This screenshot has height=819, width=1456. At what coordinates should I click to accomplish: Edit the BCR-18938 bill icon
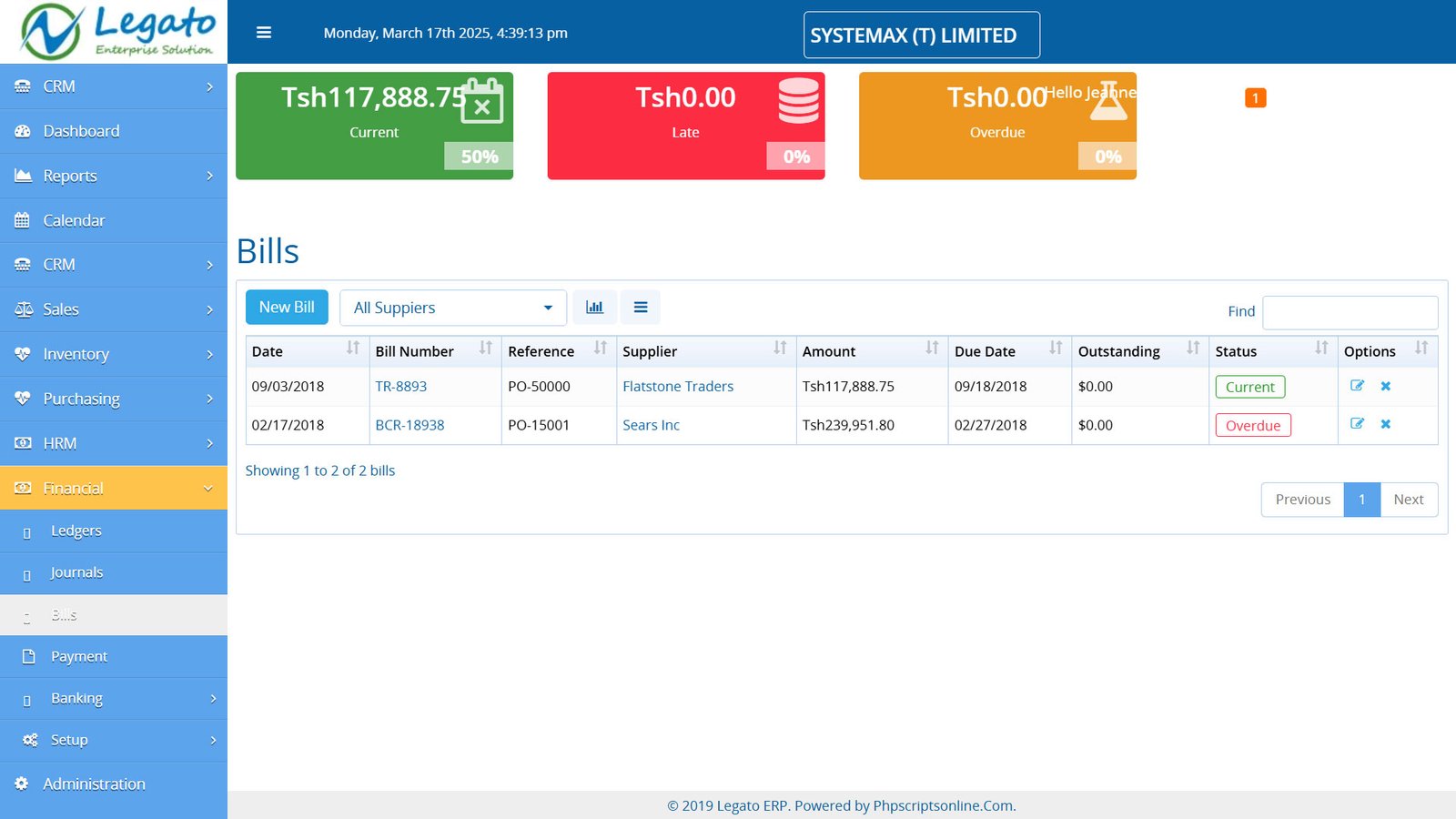[x=1357, y=424]
